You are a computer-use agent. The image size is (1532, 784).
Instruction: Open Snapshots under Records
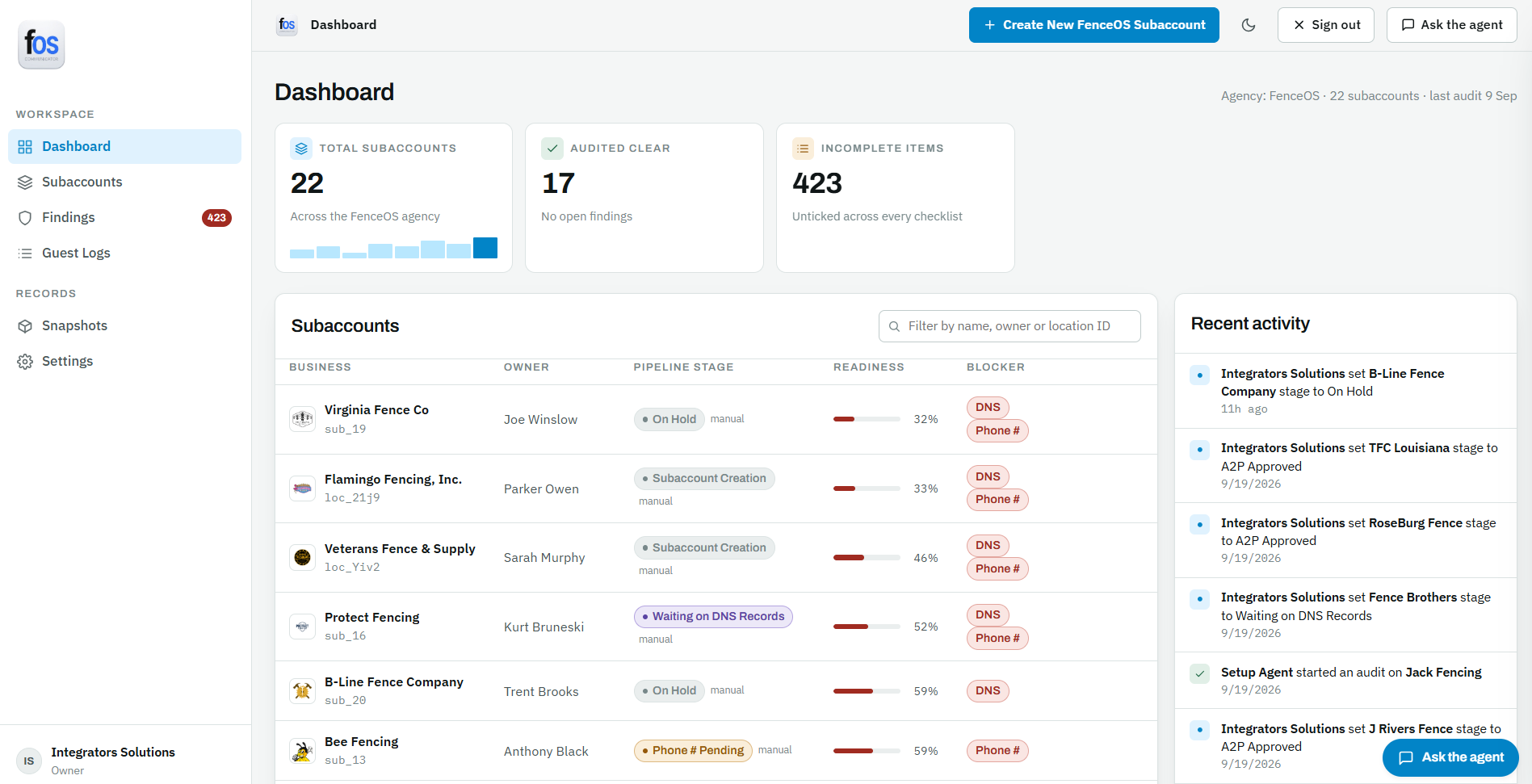124,325
